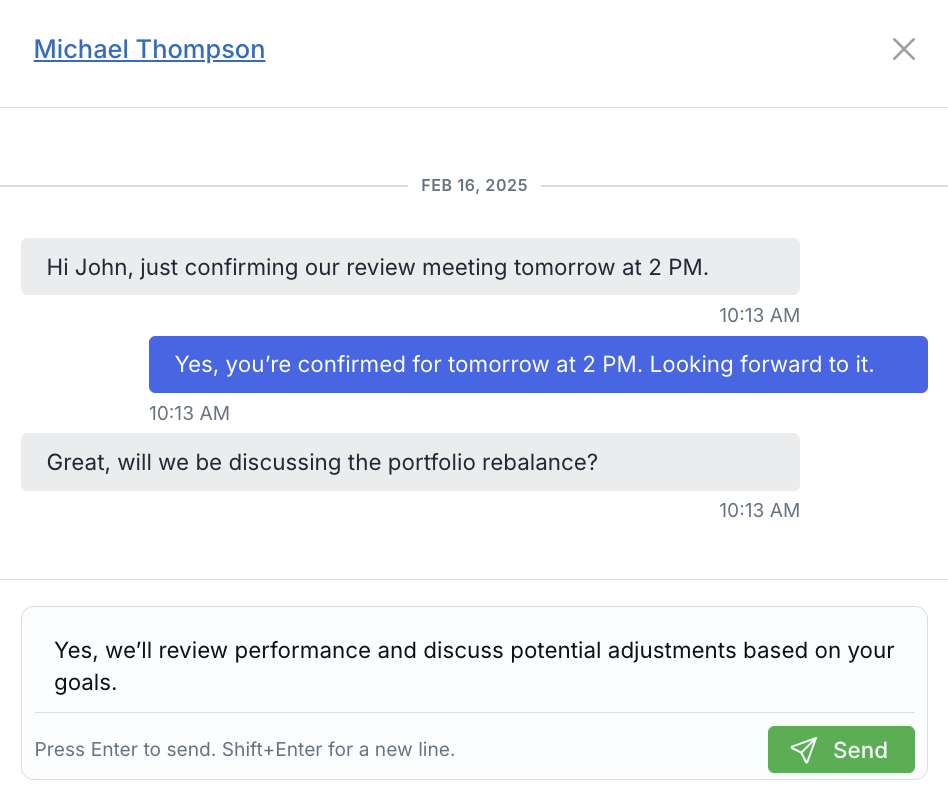
Task: Click the timestamp below Michael's first message
Action: click(760, 314)
